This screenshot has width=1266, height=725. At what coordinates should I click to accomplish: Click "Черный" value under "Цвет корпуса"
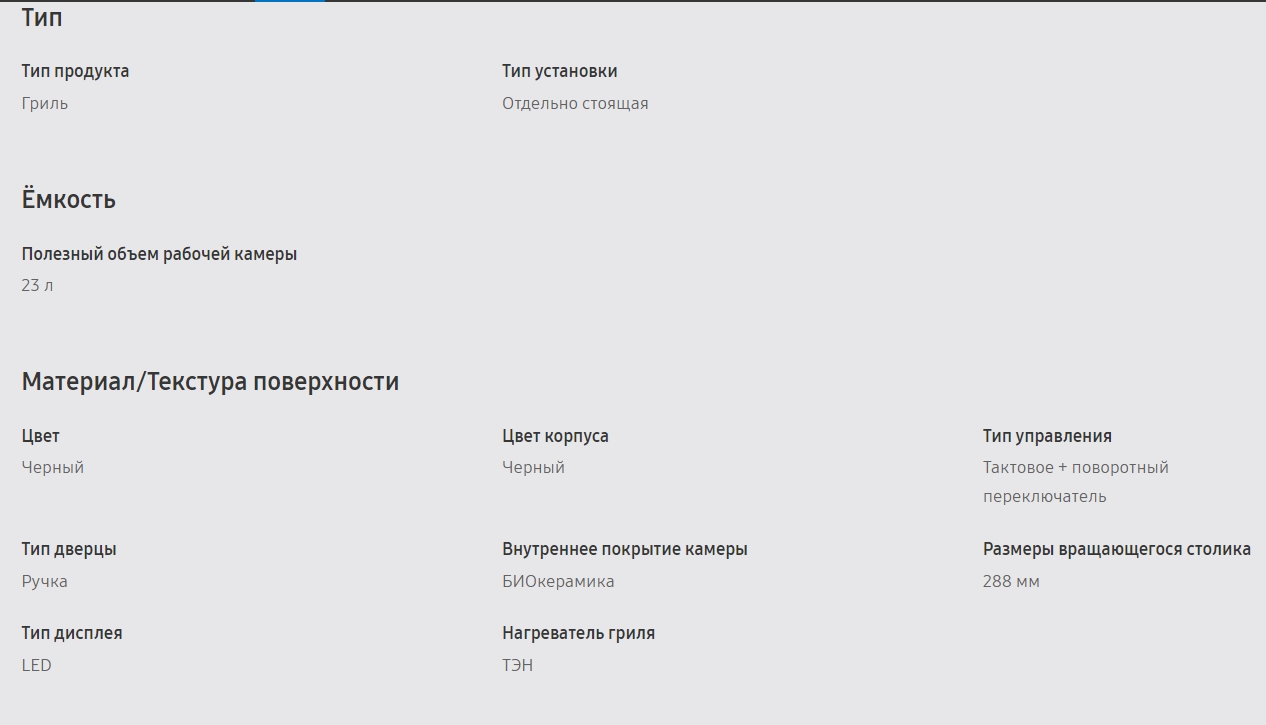coord(533,467)
